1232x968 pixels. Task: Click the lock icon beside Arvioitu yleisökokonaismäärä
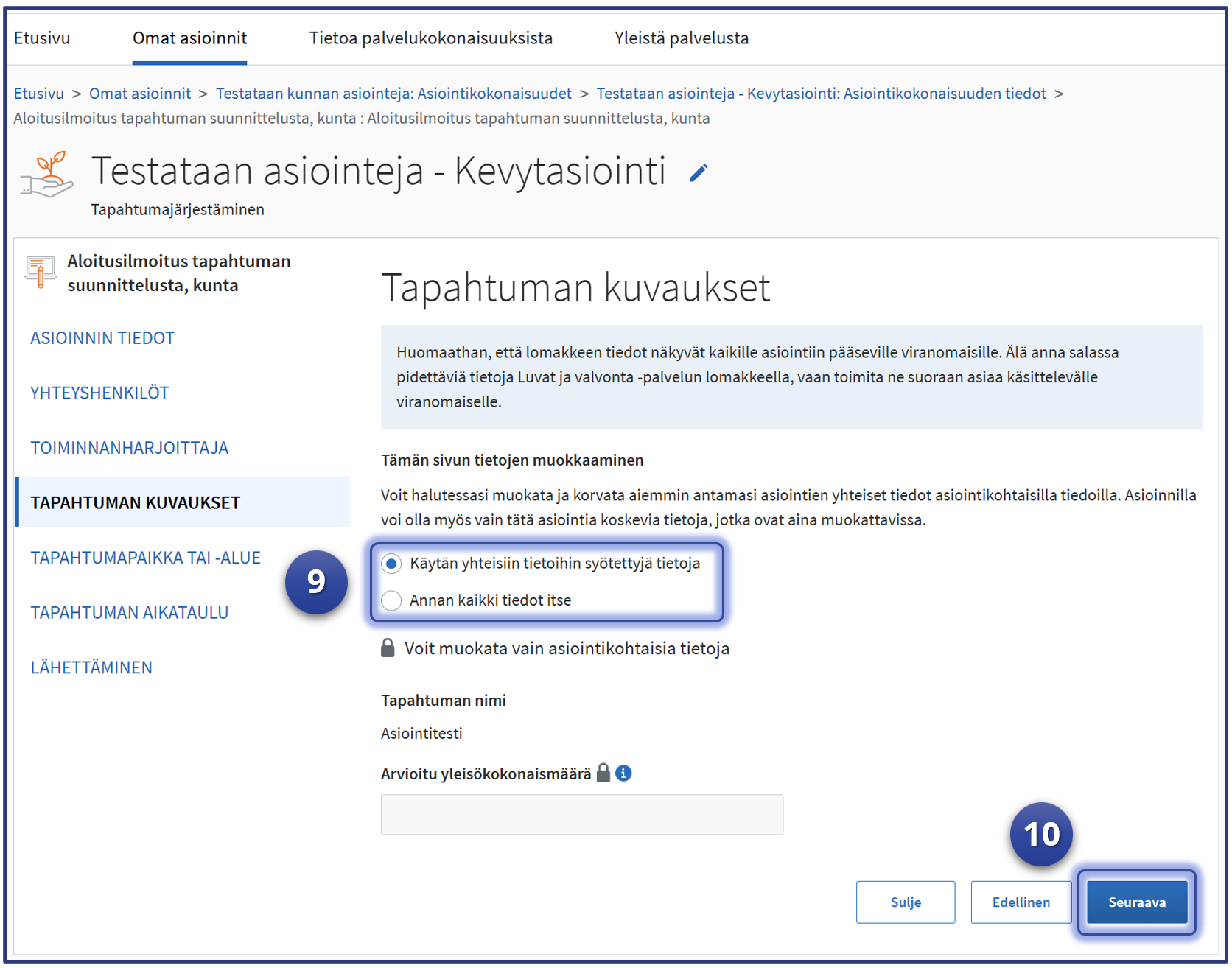(x=603, y=773)
